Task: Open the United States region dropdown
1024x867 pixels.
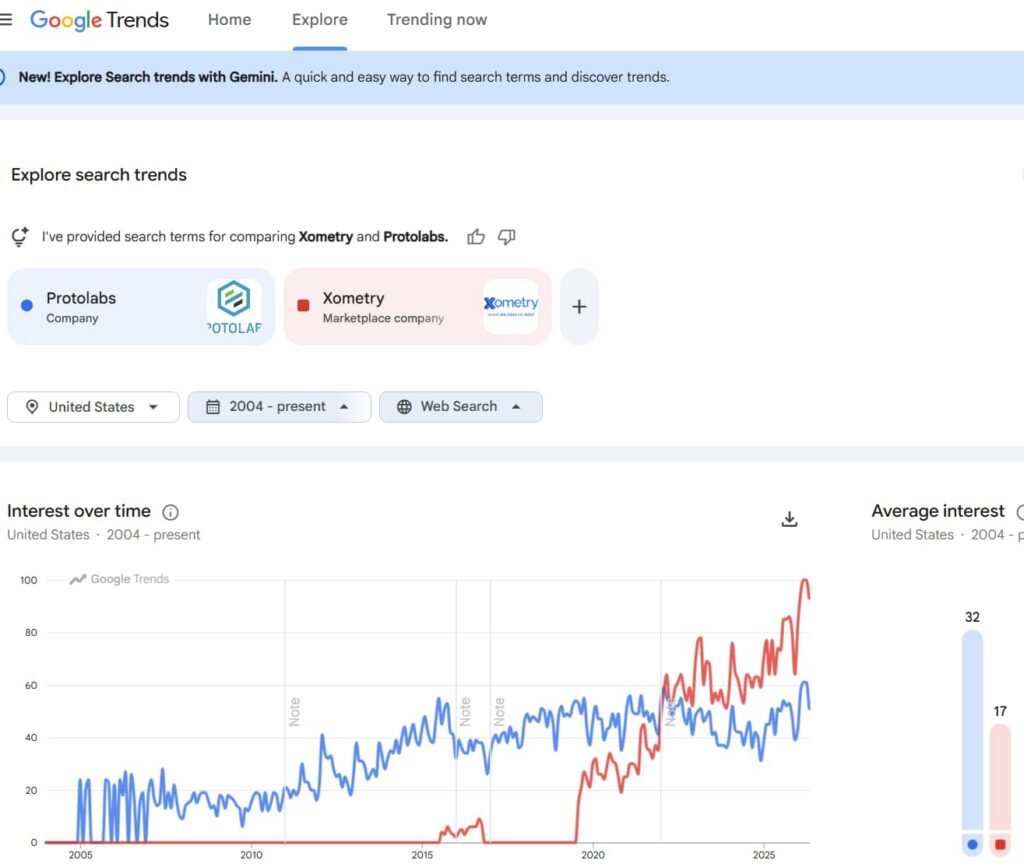Action: click(93, 407)
